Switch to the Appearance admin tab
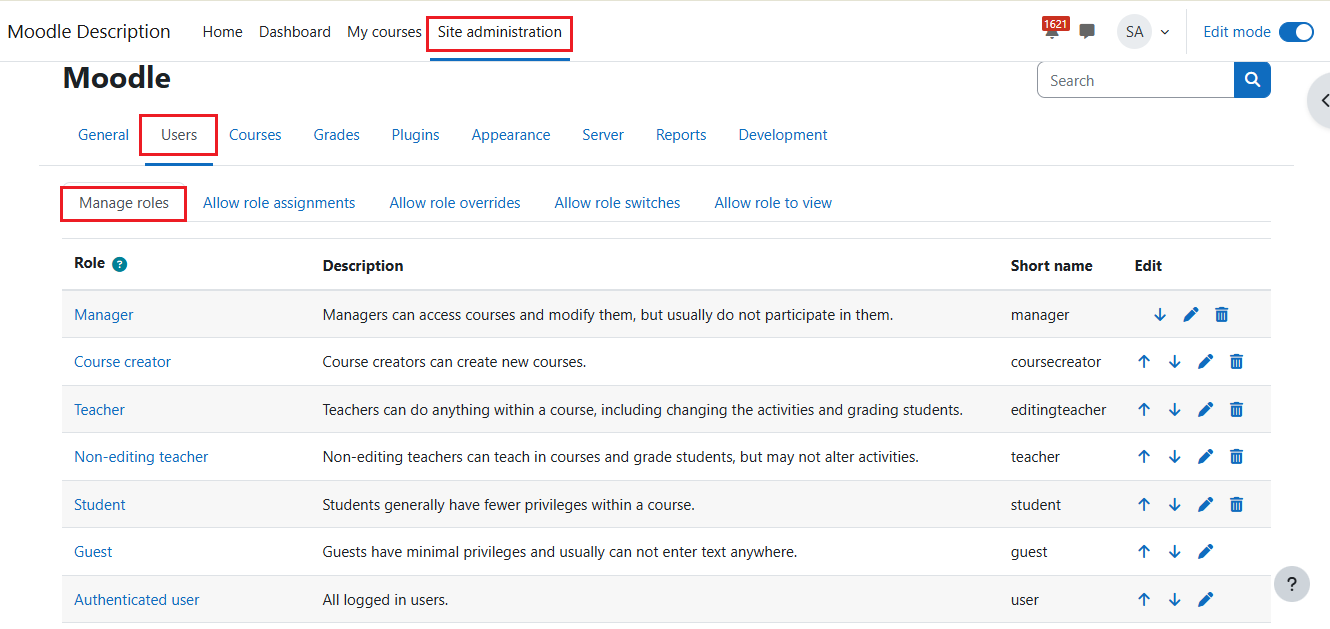 click(511, 135)
